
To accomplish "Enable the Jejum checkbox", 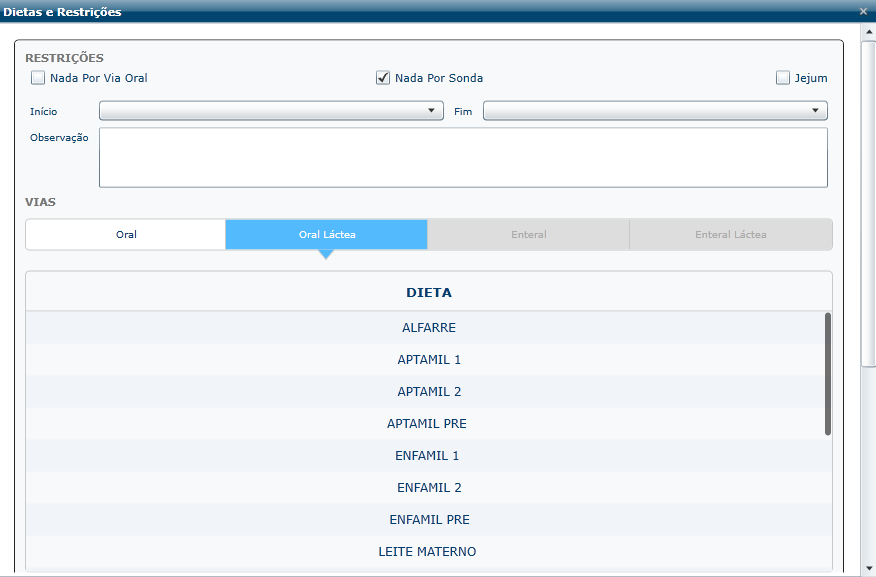I will coord(783,78).
